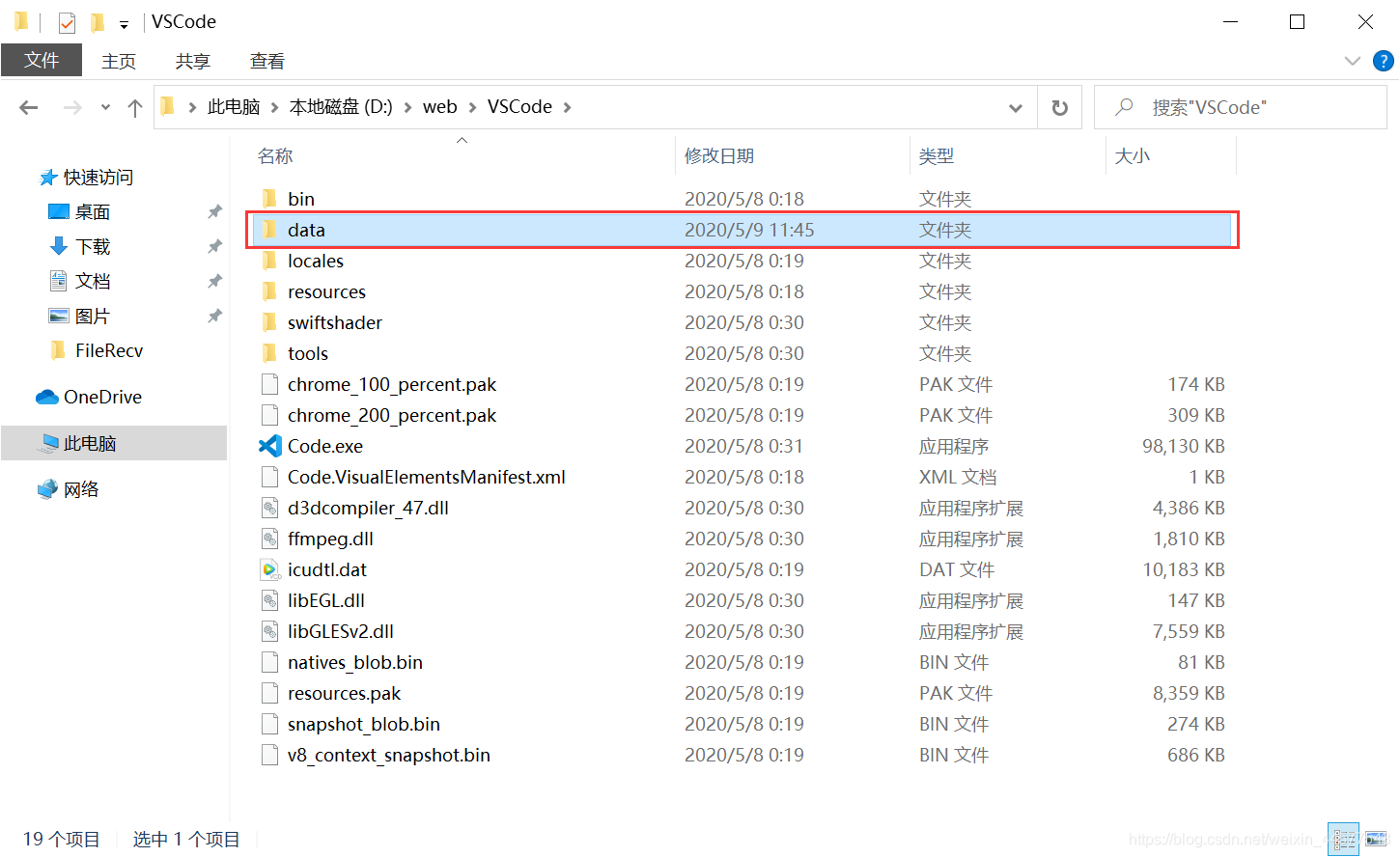Click the swiftshader folder icon
This screenshot has width=1400, height=857.
pyautogui.click(x=270, y=322)
